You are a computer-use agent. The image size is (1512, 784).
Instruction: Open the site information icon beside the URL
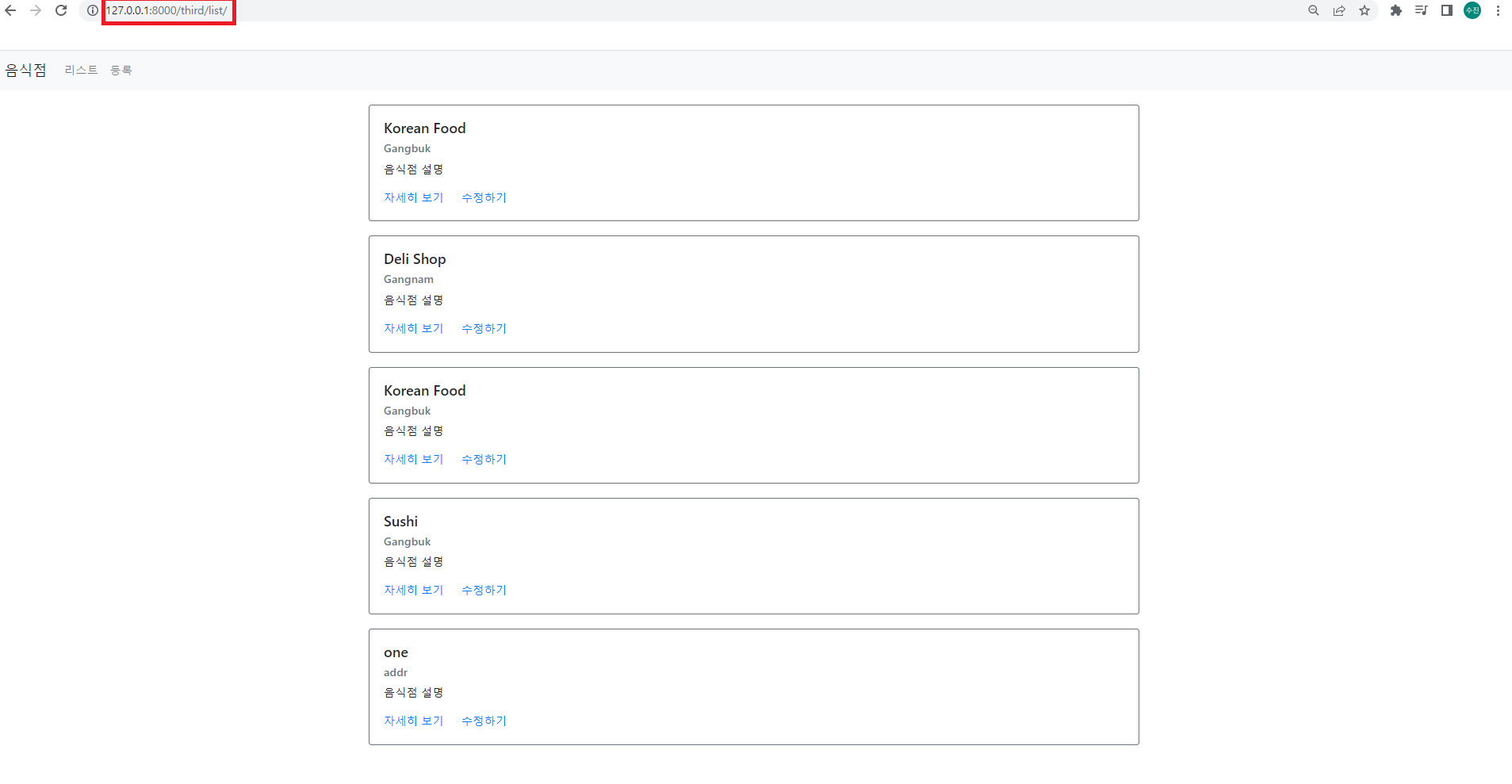point(93,10)
